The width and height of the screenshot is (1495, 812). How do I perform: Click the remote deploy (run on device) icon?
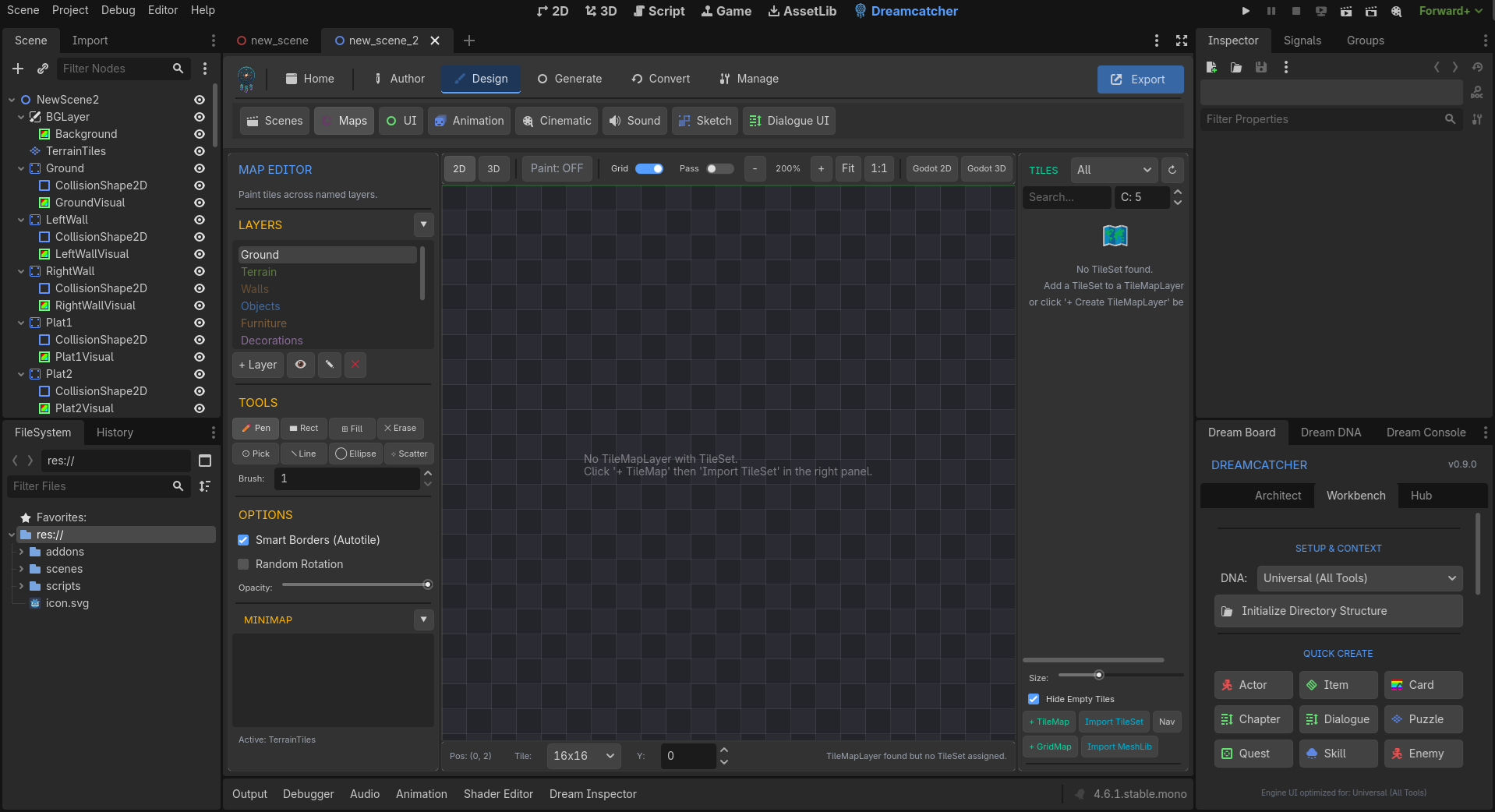pyautogui.click(x=1321, y=11)
